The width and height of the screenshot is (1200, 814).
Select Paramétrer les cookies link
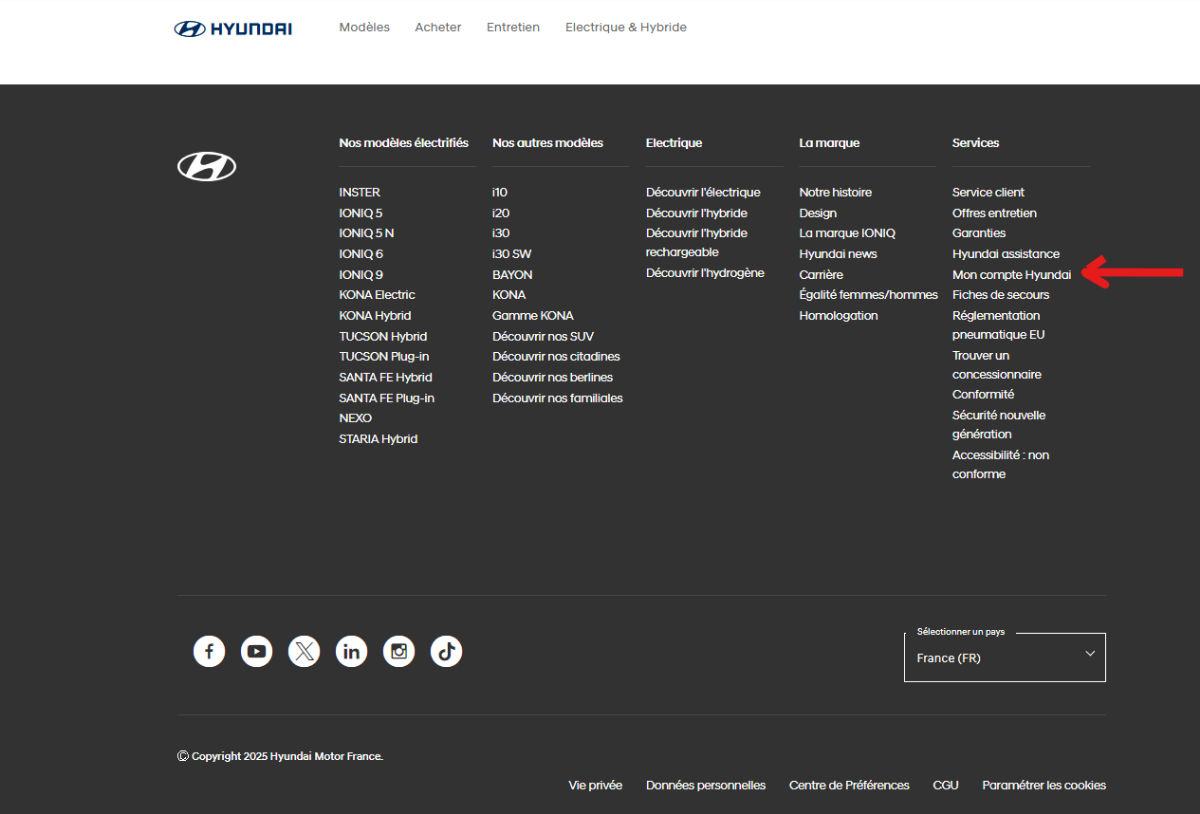tap(1043, 785)
